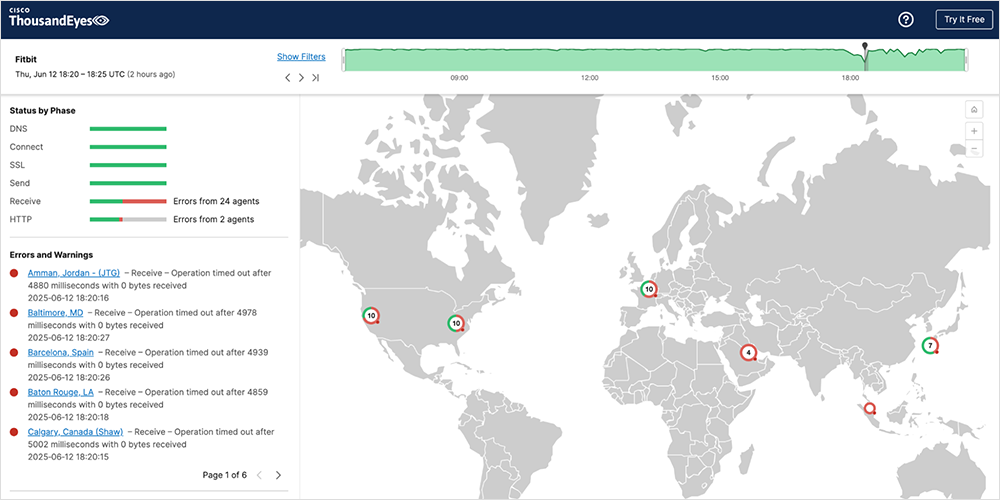This screenshot has height=500, width=1000.
Task: Jump to latest time interval
Action: click(315, 77)
